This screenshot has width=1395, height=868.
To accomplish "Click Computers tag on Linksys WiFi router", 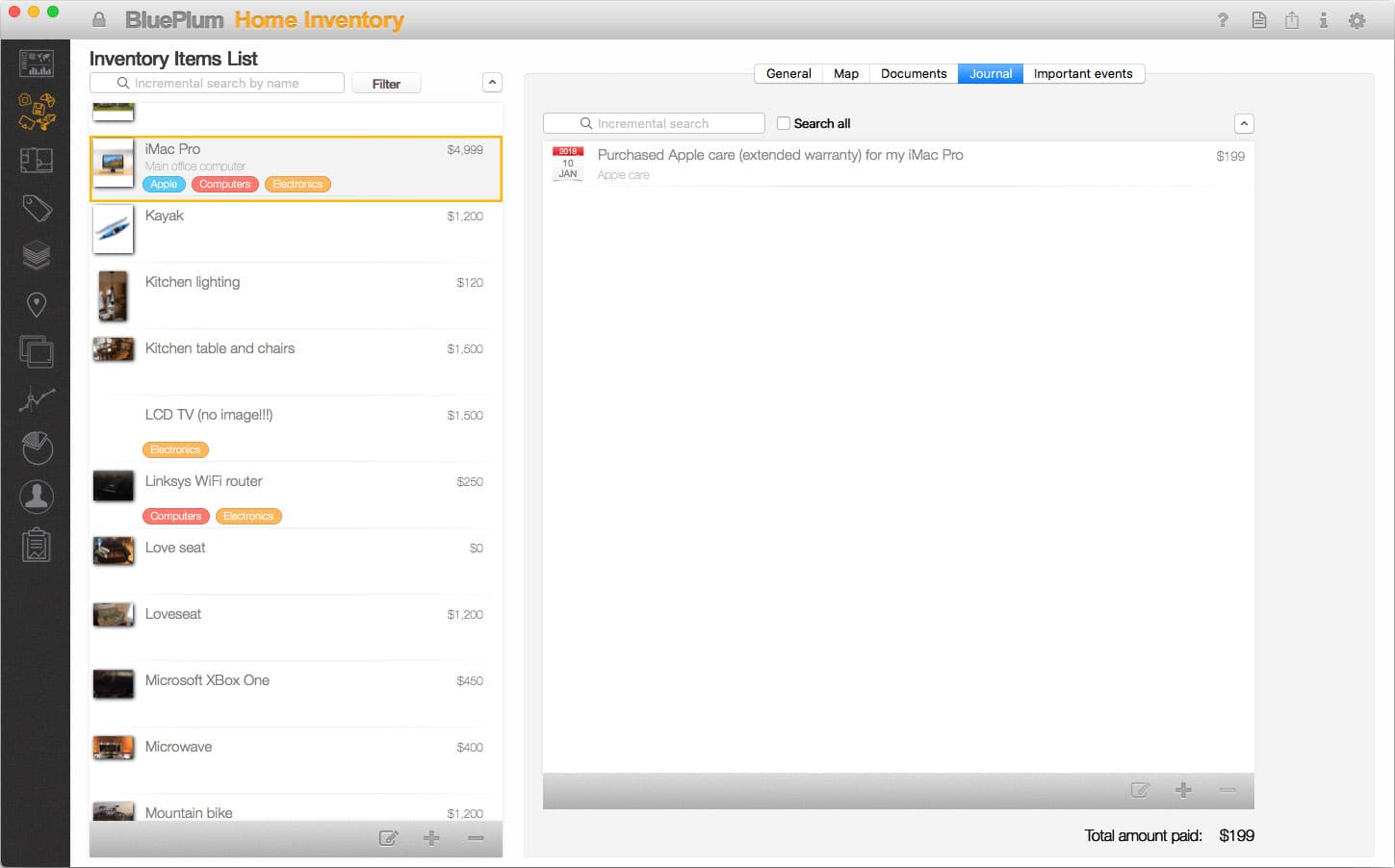I will click(176, 516).
